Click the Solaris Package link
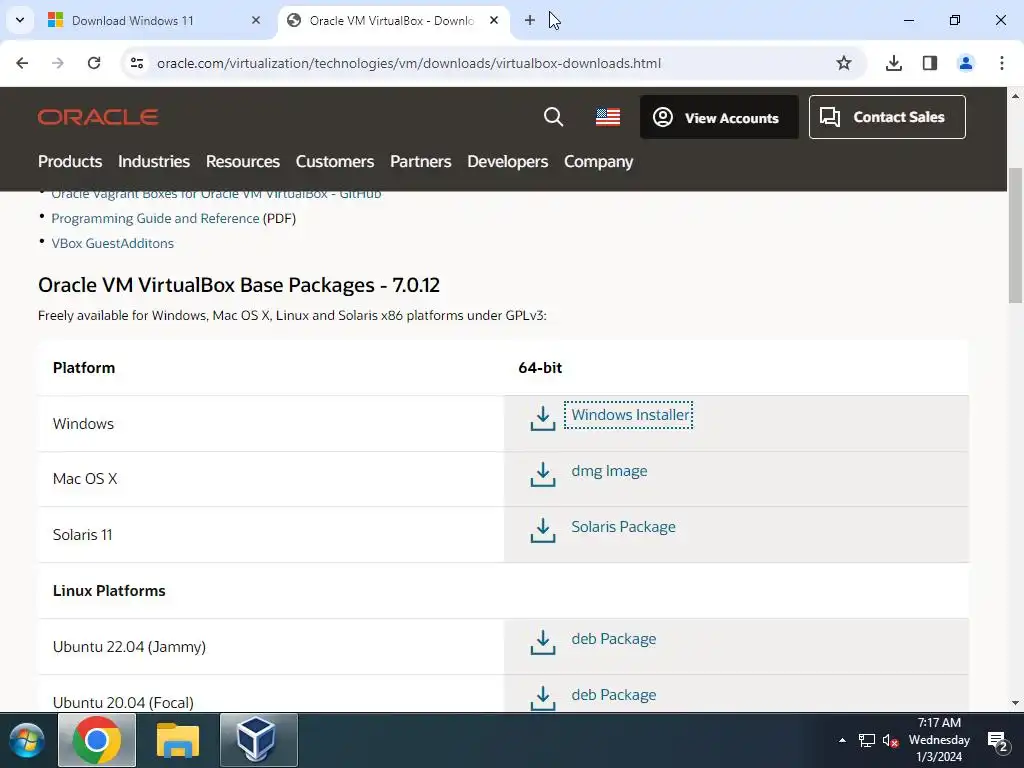 coord(624,526)
